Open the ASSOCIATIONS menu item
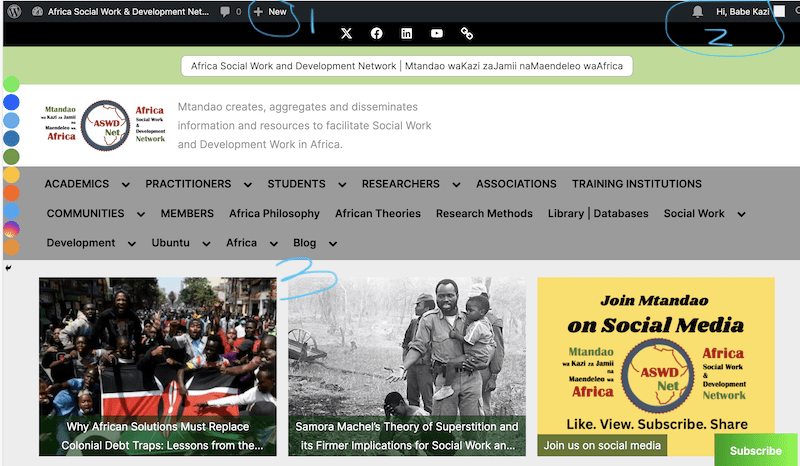Image resolution: width=800 pixels, height=466 pixels. 516,184
